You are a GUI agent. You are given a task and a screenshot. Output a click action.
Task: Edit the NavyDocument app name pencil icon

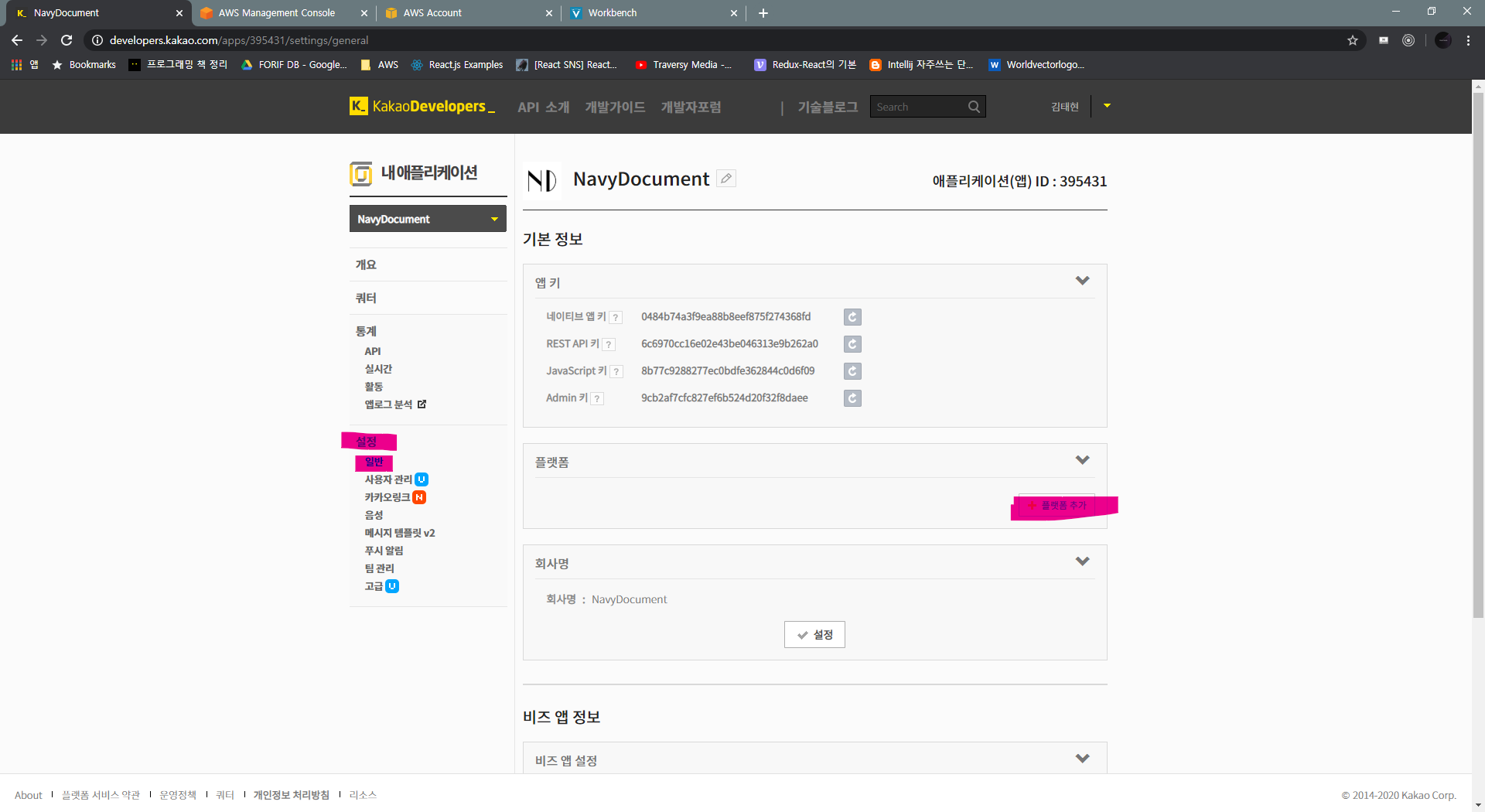click(725, 179)
